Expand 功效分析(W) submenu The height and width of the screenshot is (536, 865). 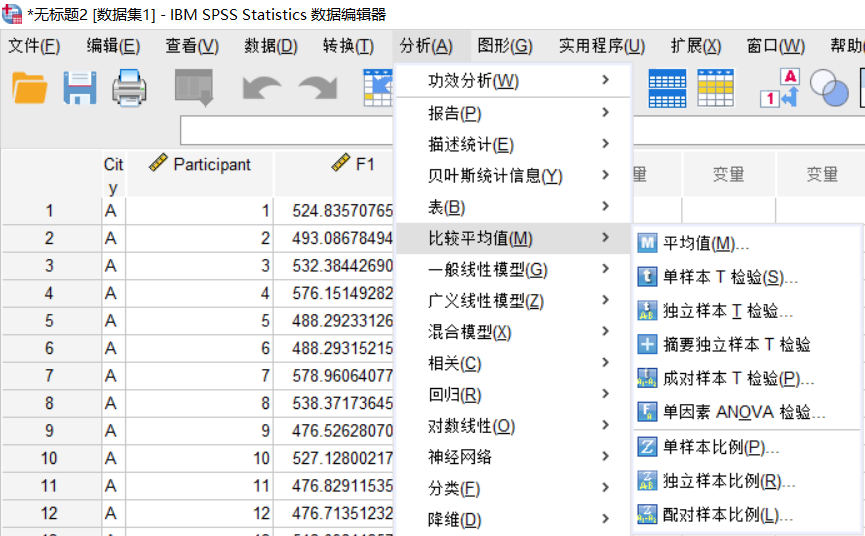click(x=513, y=81)
